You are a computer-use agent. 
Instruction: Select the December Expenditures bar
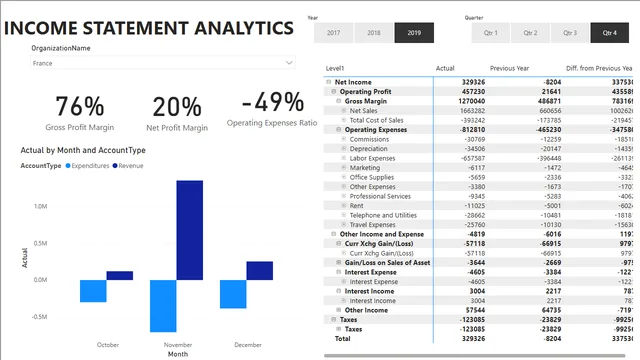233,294
